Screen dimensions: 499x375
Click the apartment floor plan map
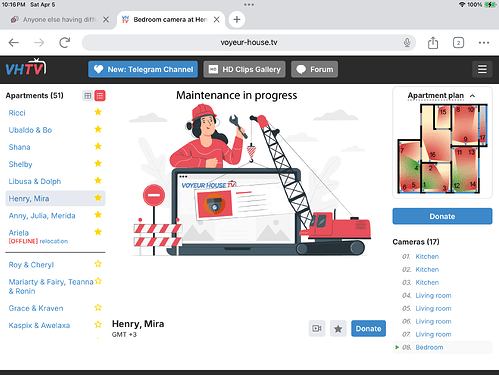(x=442, y=149)
